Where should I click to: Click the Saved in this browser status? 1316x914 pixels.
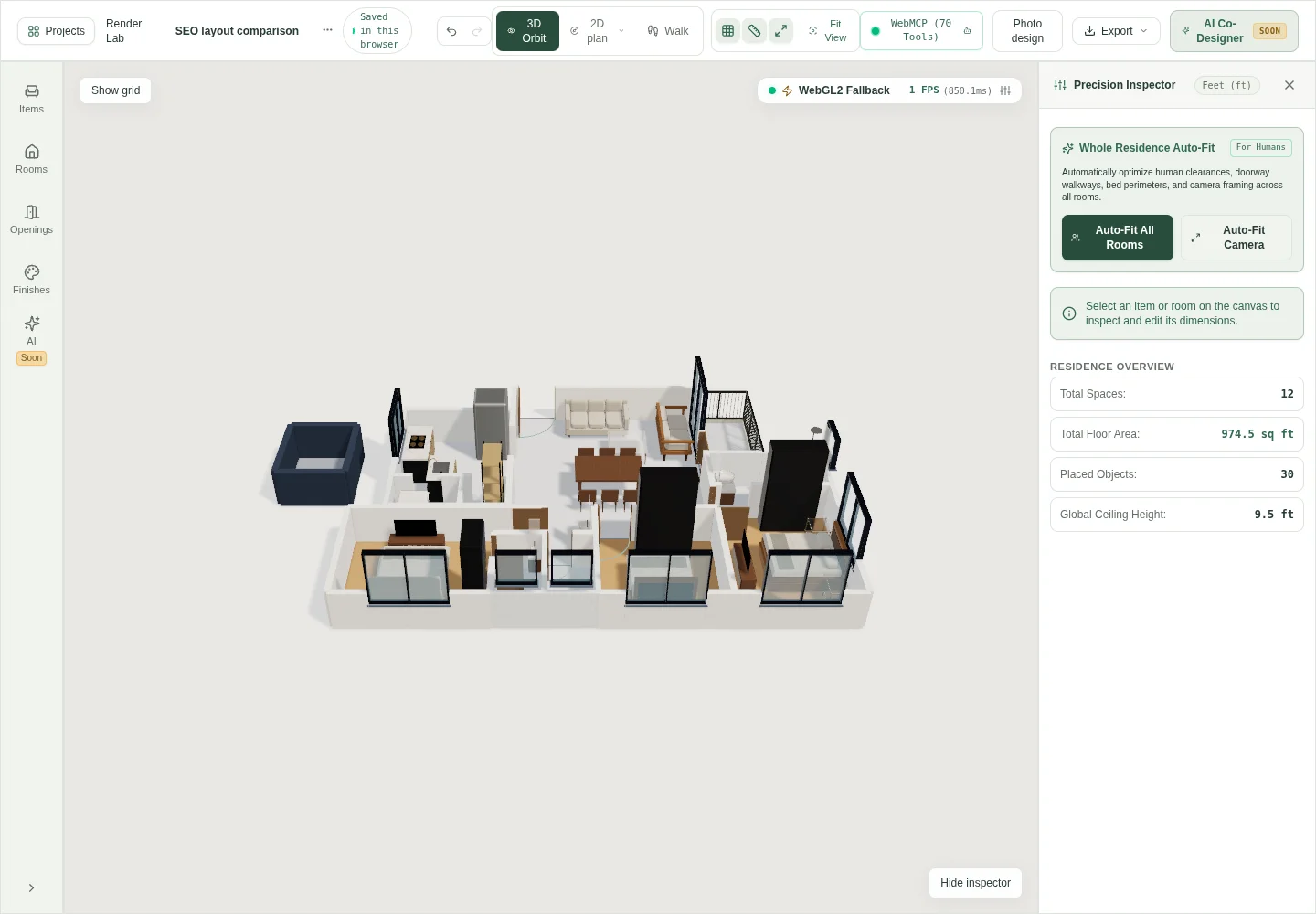click(x=377, y=31)
